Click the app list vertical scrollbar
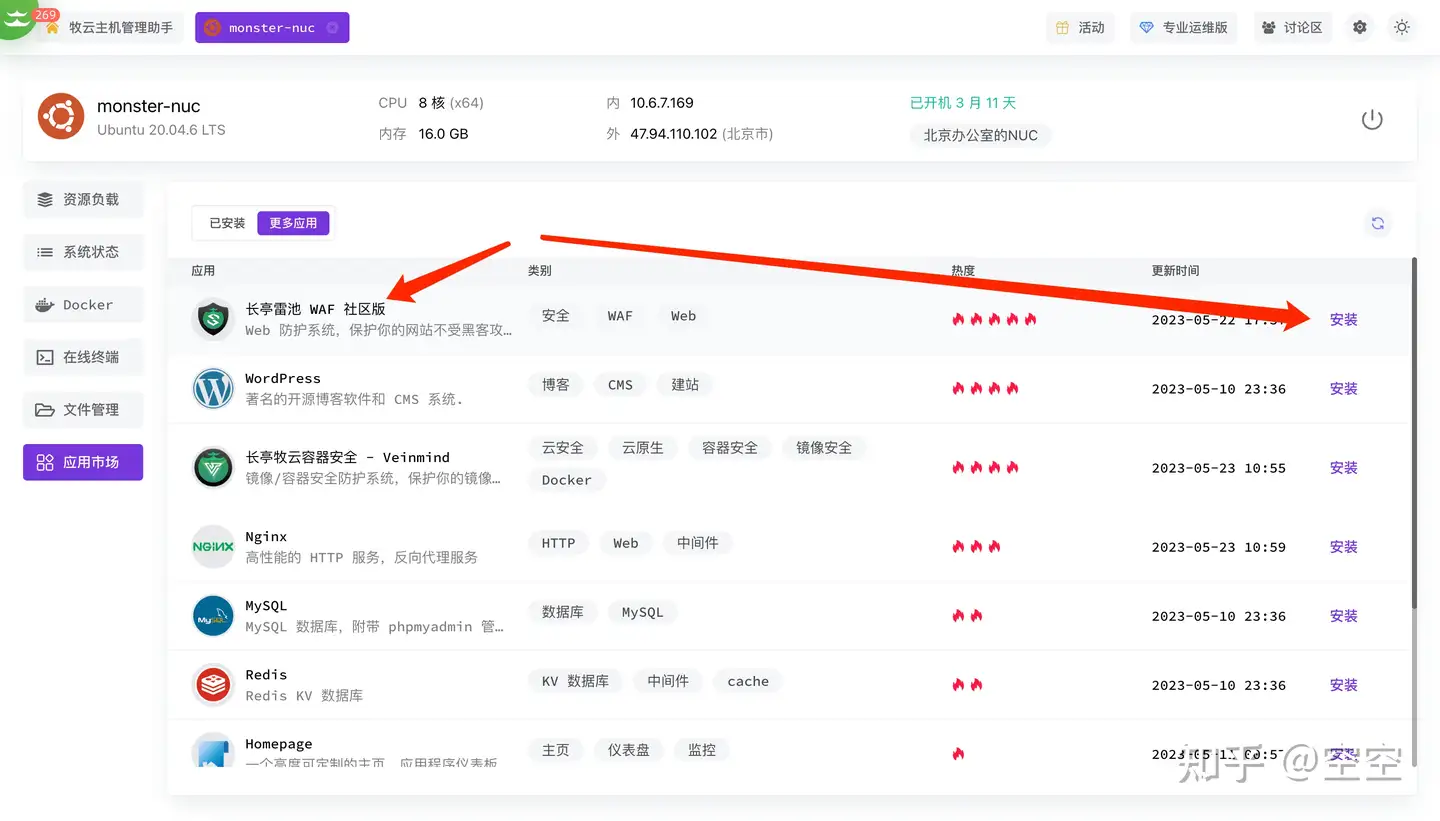 click(1413, 432)
